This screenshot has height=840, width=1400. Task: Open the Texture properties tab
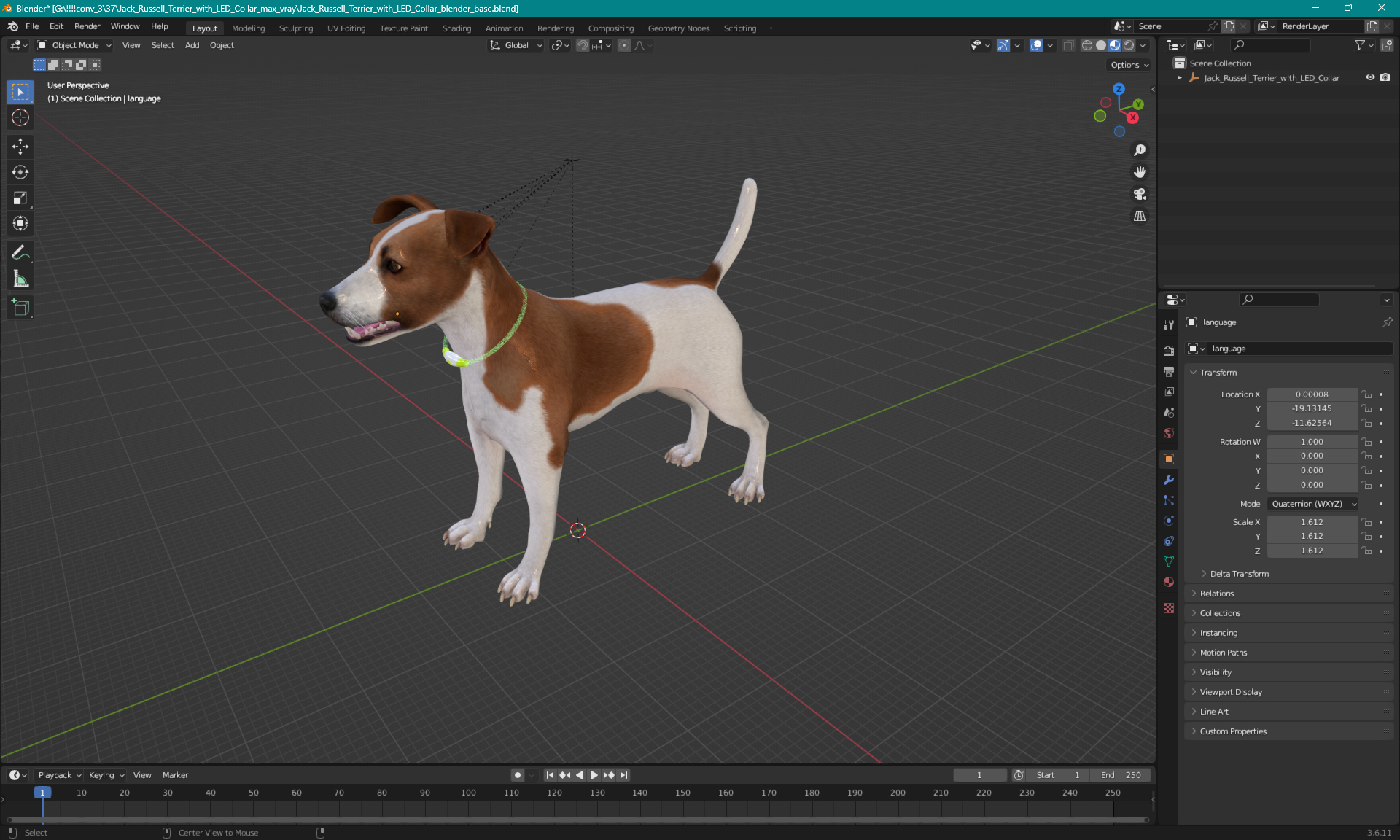coord(1169,608)
